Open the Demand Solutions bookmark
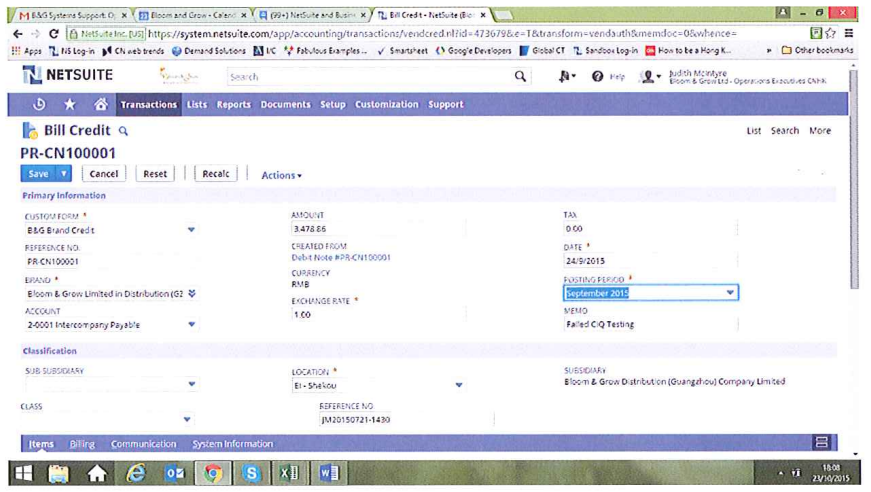This screenshot has height=492, width=871. click(x=209, y=51)
